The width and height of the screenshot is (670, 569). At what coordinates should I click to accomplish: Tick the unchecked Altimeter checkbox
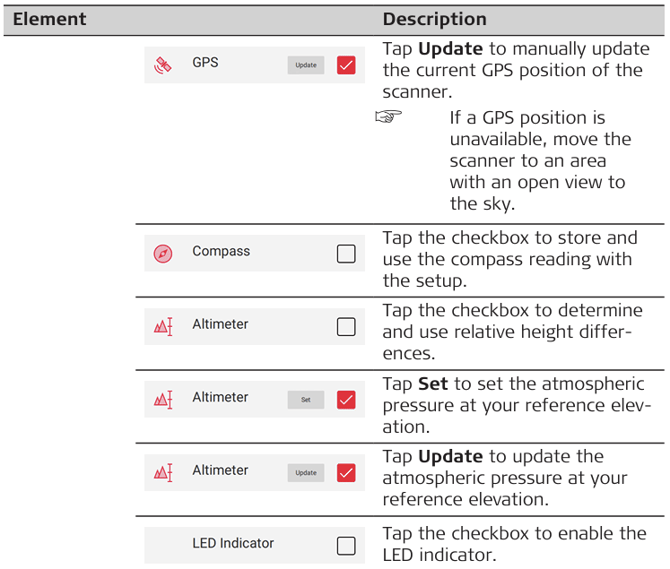(x=346, y=326)
